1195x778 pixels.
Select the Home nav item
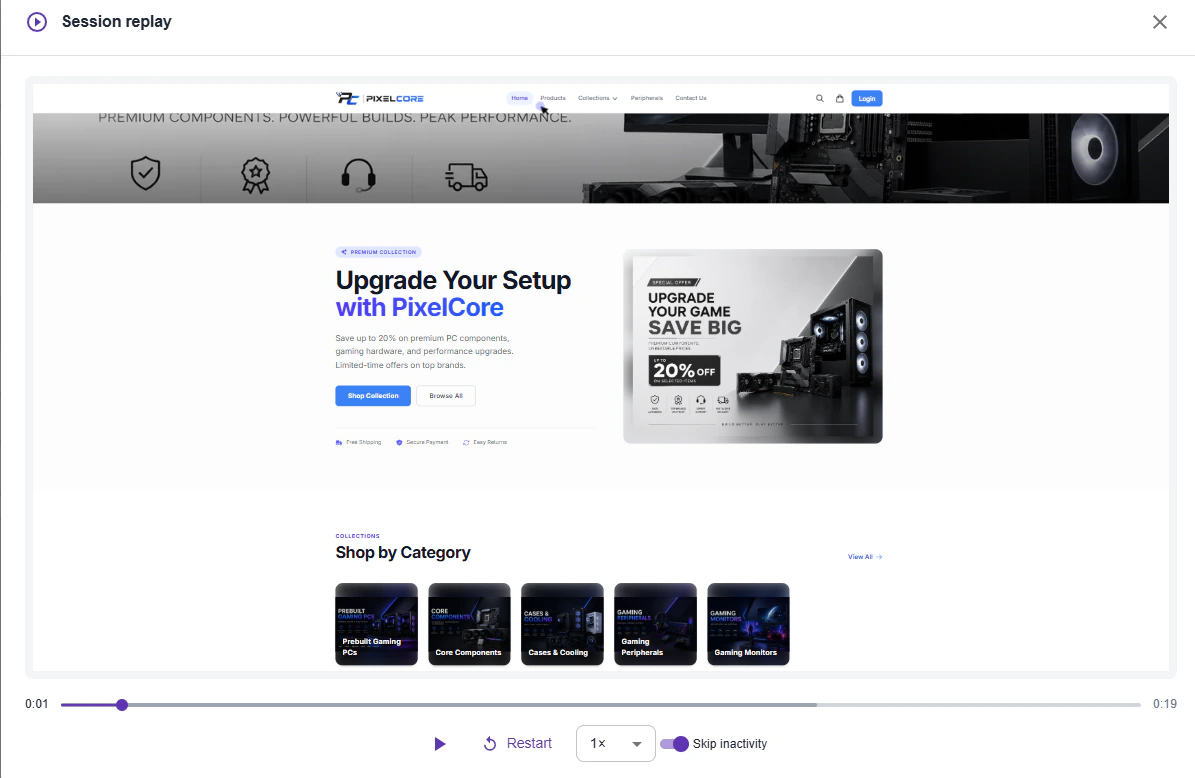point(520,98)
